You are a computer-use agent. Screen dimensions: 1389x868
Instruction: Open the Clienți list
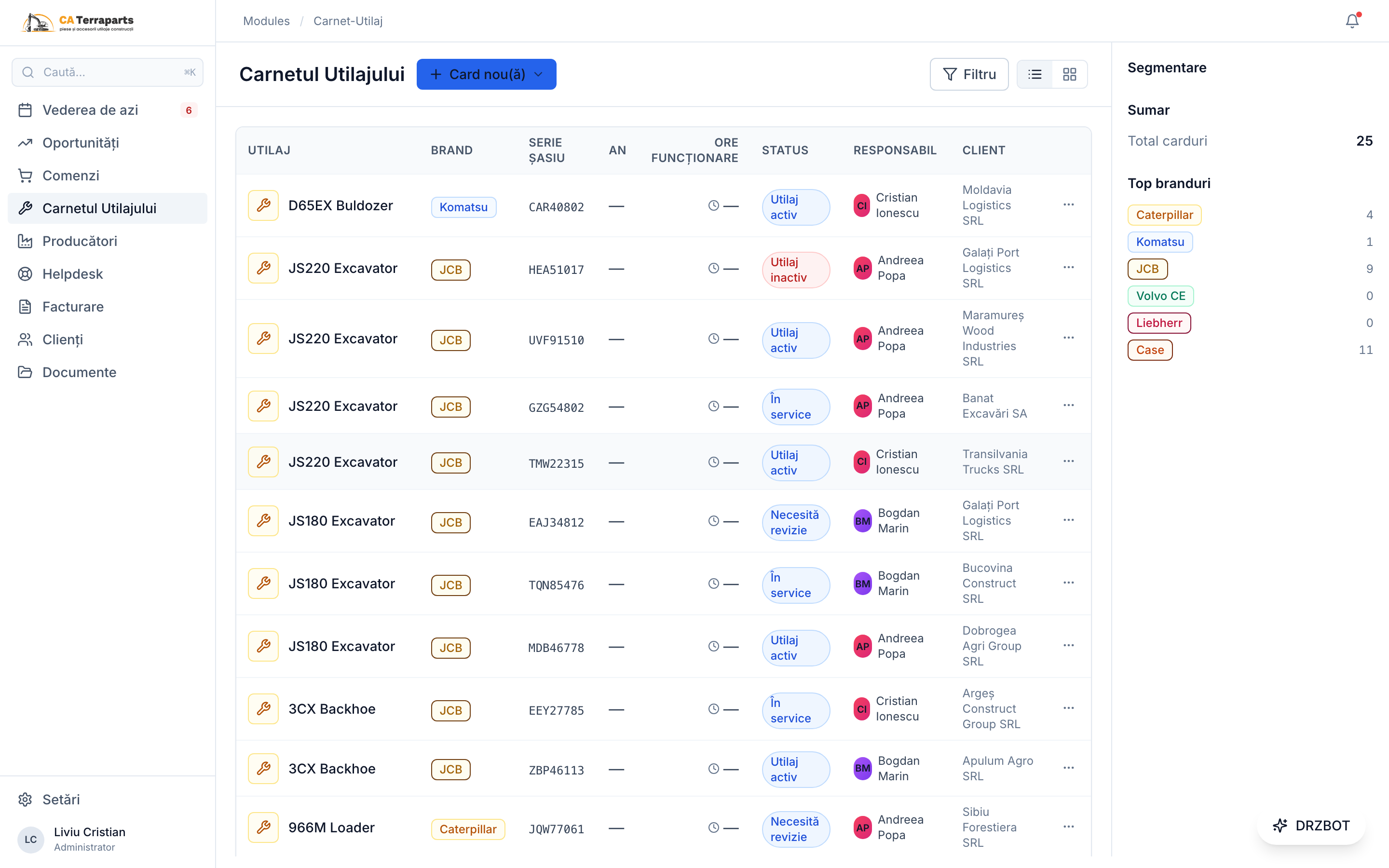coord(108,340)
